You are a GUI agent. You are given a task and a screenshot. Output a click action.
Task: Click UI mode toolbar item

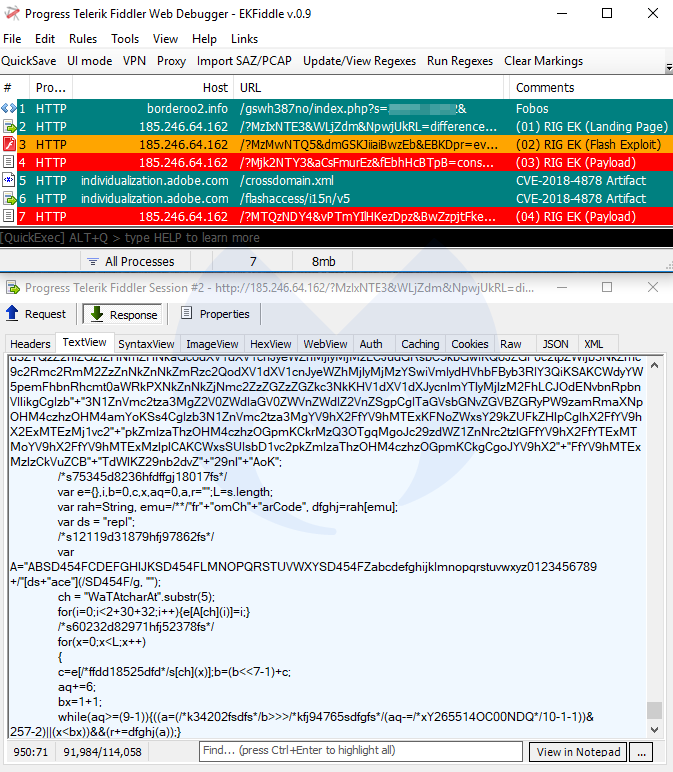[90, 61]
